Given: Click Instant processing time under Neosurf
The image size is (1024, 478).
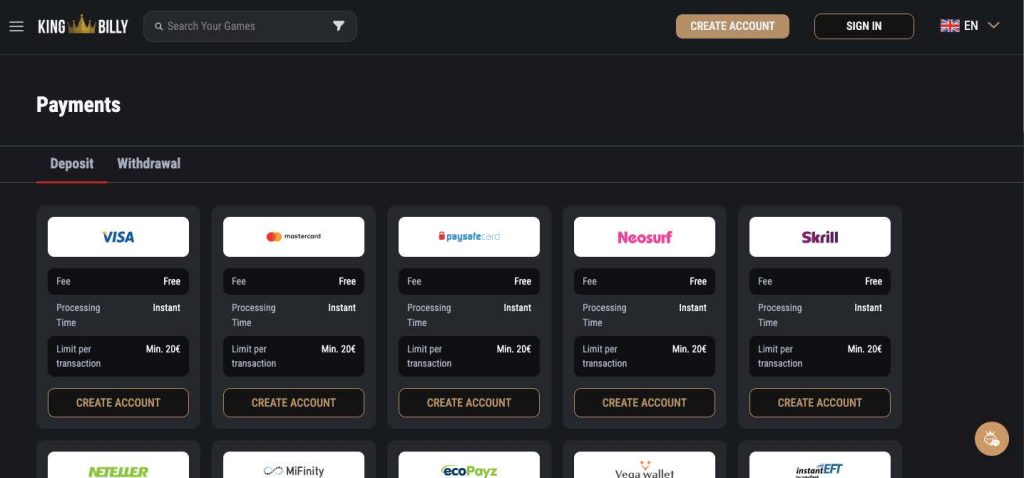Looking at the screenshot, I should pos(693,308).
